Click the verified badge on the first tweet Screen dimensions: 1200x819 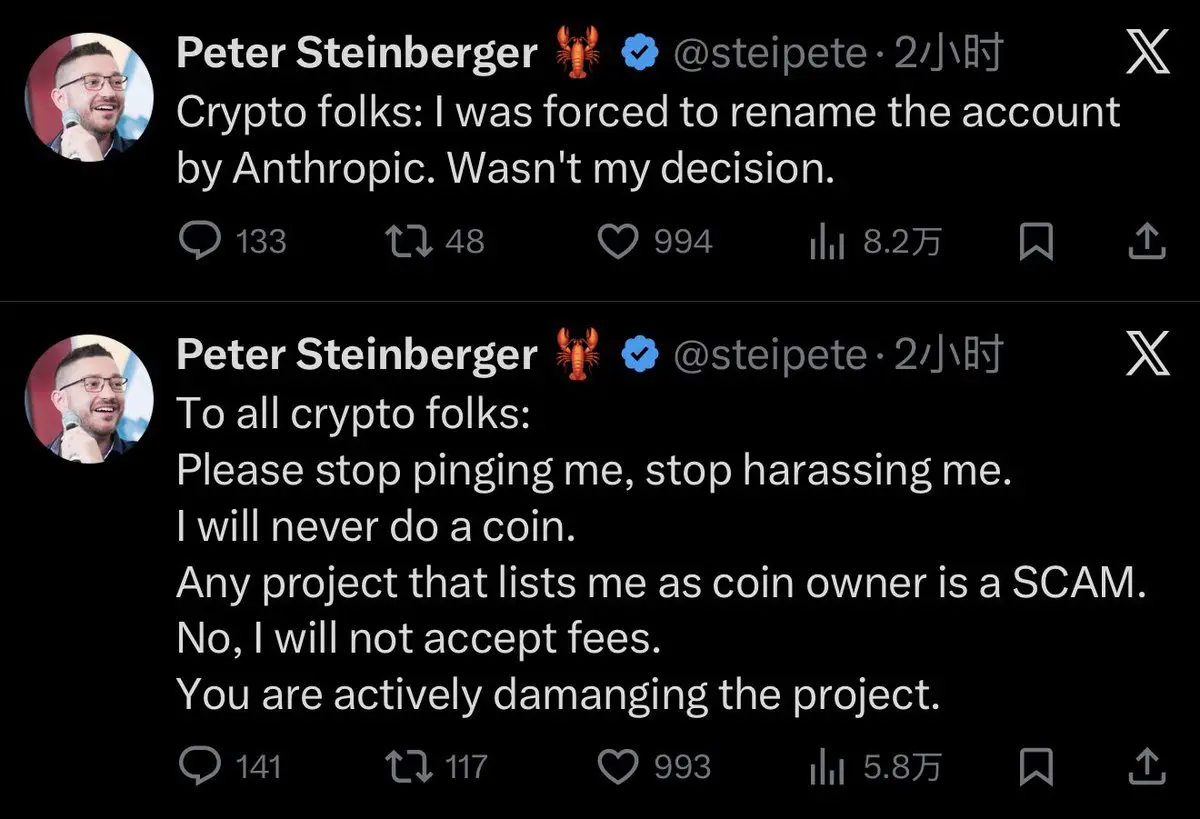click(x=640, y=54)
